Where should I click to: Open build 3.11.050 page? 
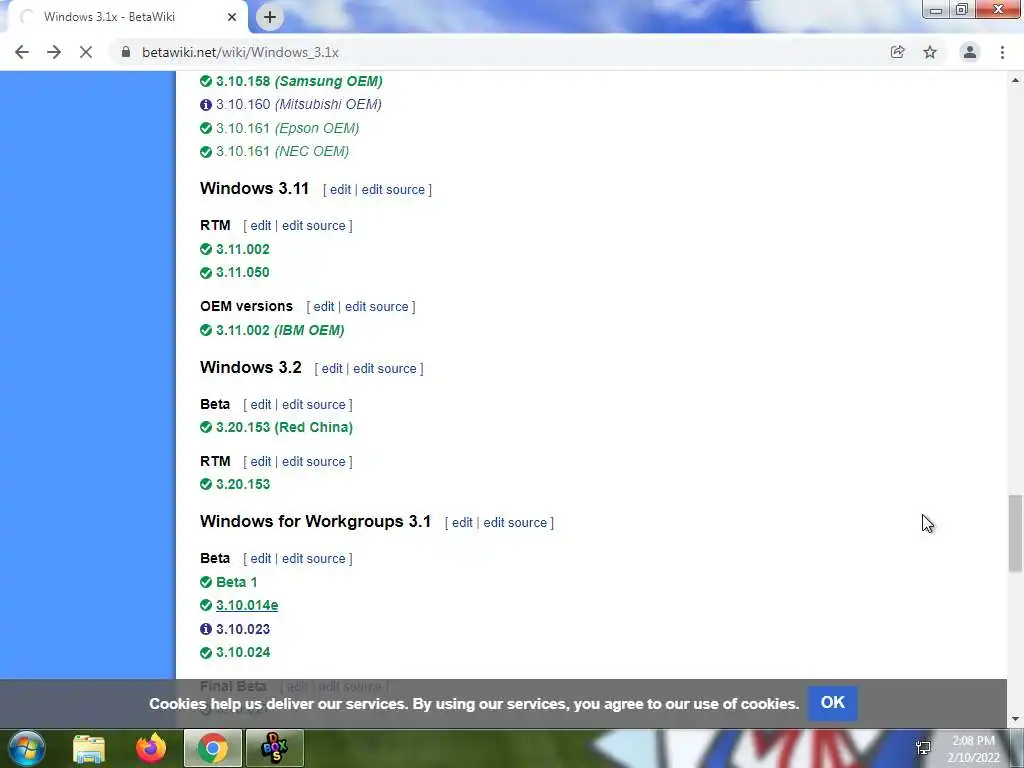pyautogui.click(x=243, y=272)
